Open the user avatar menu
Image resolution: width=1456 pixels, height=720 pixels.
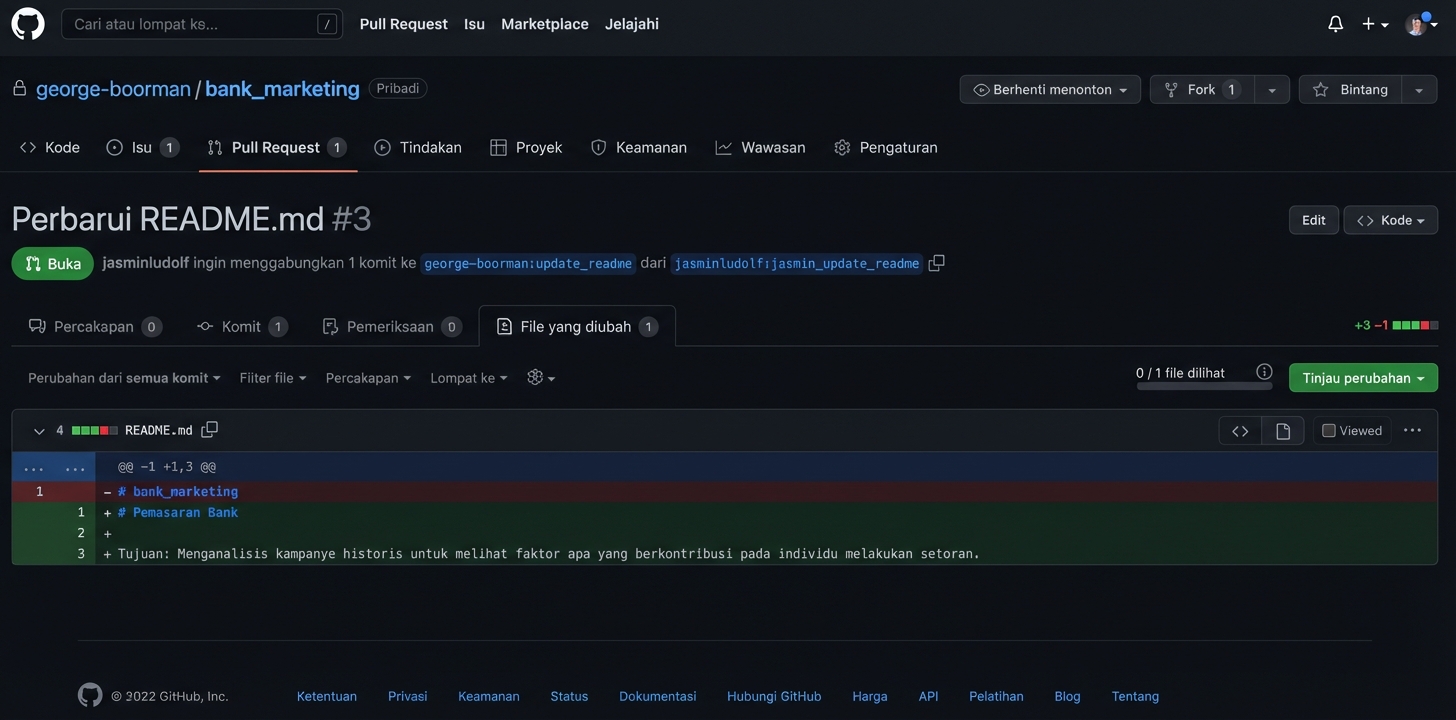click(1421, 24)
